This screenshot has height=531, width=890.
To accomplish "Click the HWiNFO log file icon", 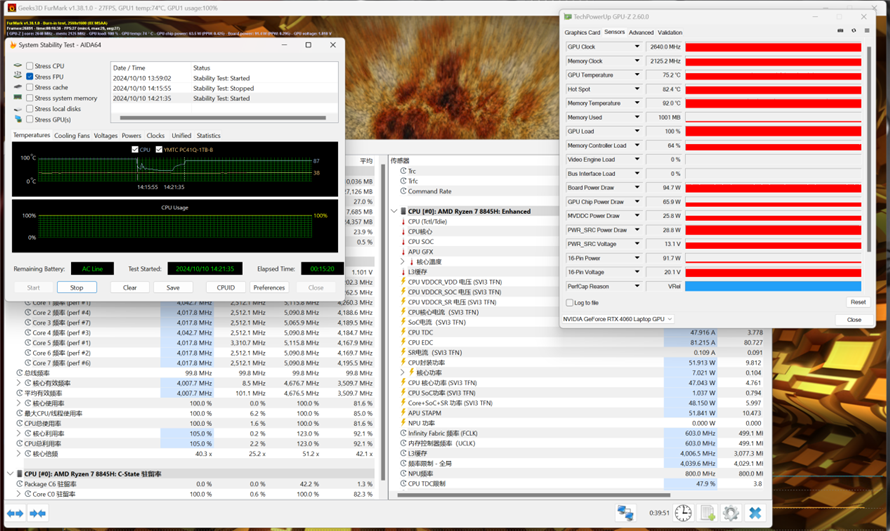I will pos(707,513).
